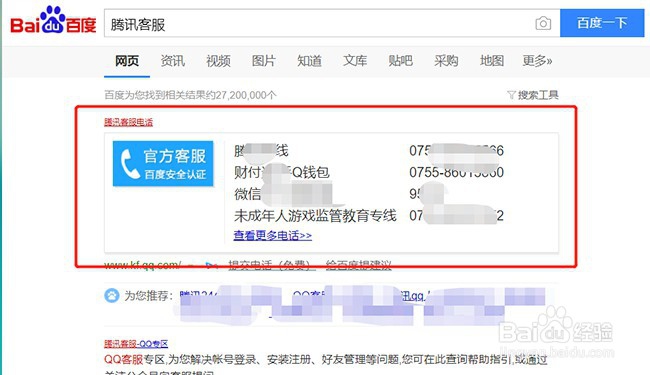The image size is (650, 375).
Task: Click 查看更多电话>> link
Action: [x=272, y=235]
